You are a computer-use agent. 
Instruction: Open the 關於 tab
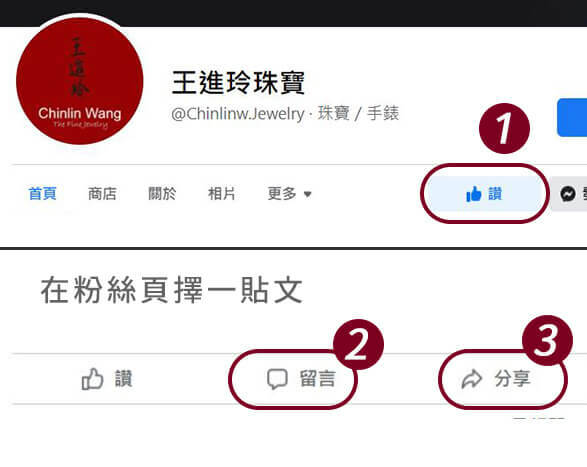tap(162, 194)
